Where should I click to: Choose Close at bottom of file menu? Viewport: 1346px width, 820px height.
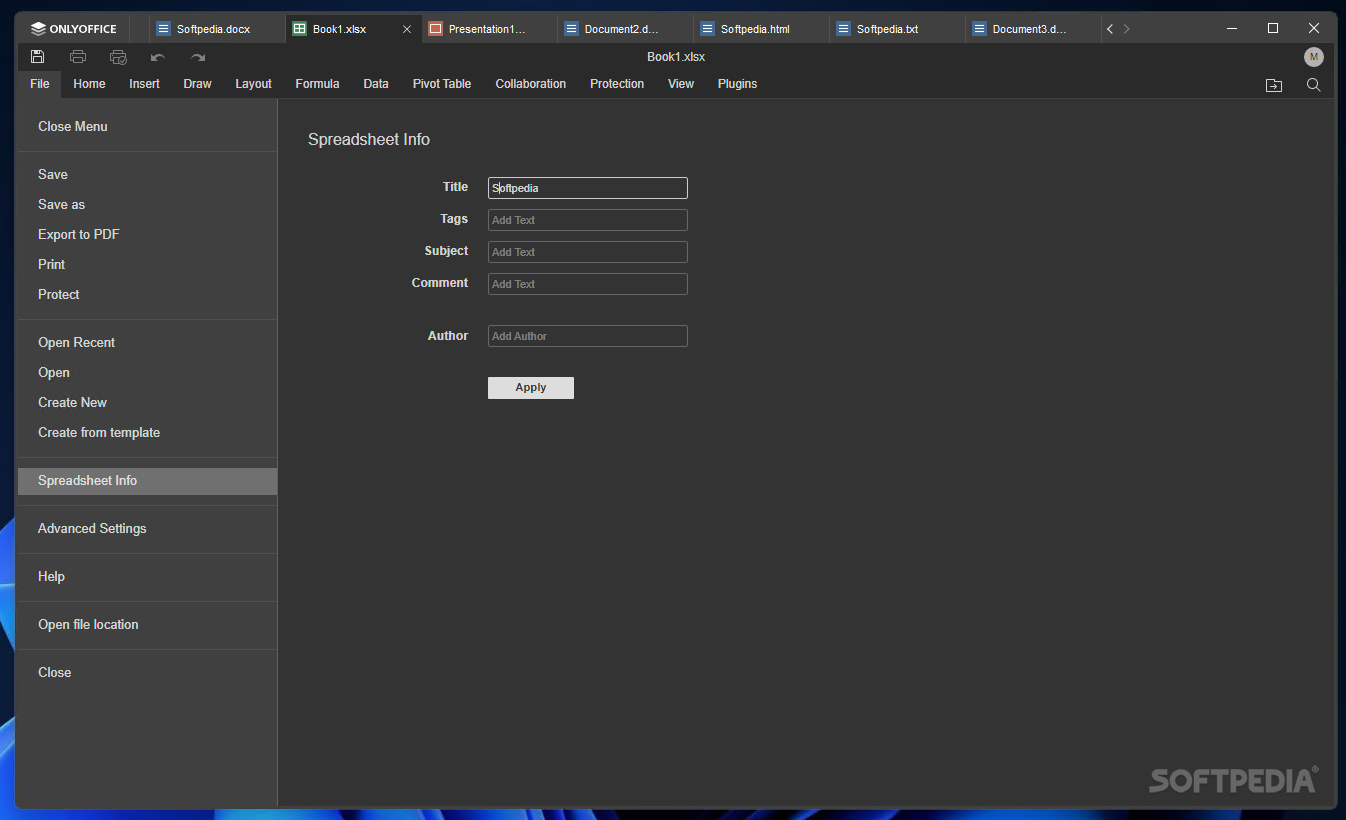click(147, 673)
